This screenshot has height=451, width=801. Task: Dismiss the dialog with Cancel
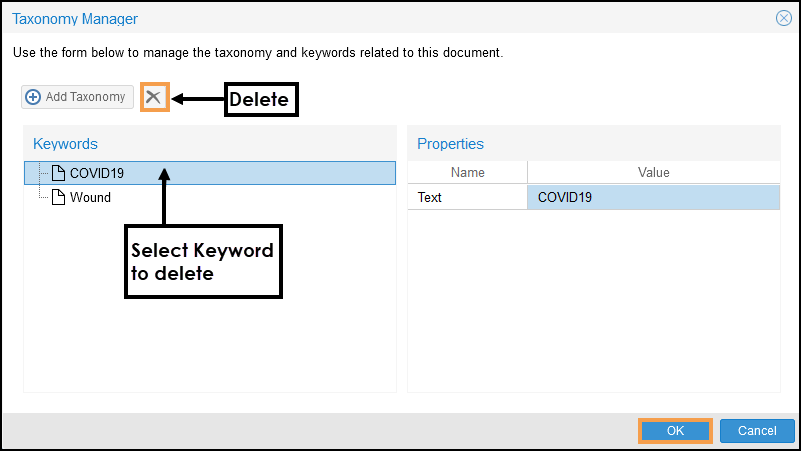coord(757,431)
